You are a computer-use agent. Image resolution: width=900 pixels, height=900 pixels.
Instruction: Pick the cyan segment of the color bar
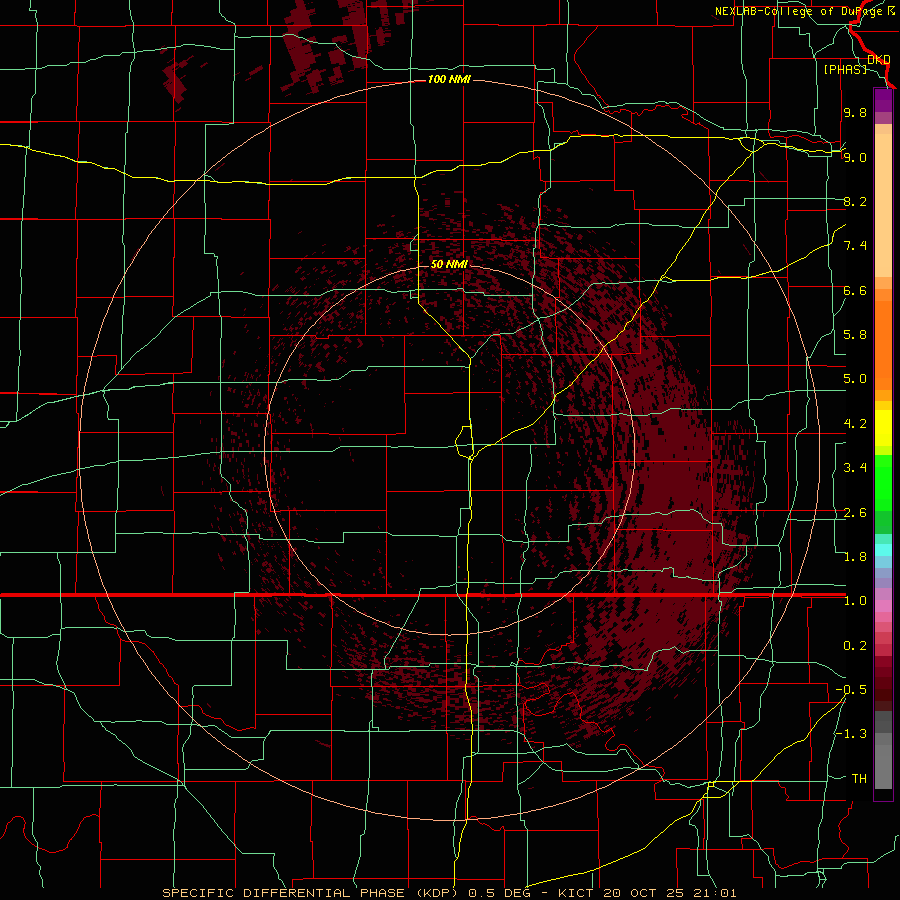coord(883,550)
